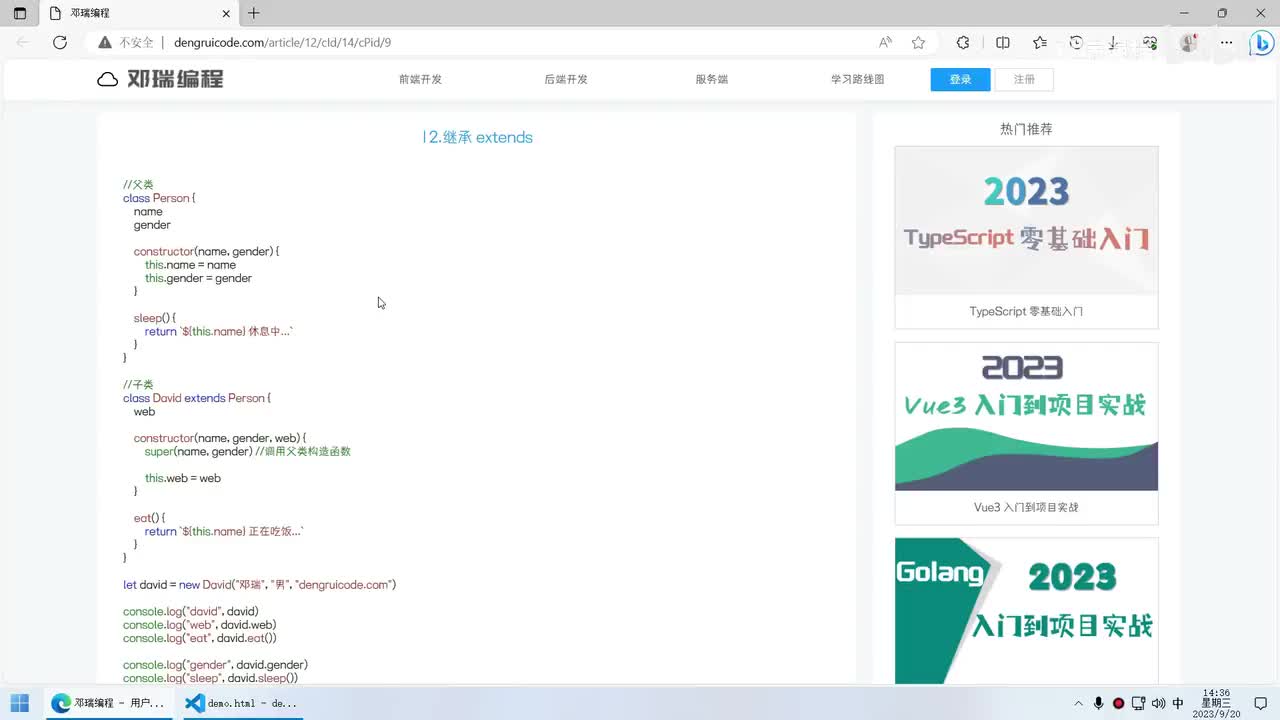Show hidden tray icons chevron
Screen dimensions: 1280x720
[x=1078, y=703]
